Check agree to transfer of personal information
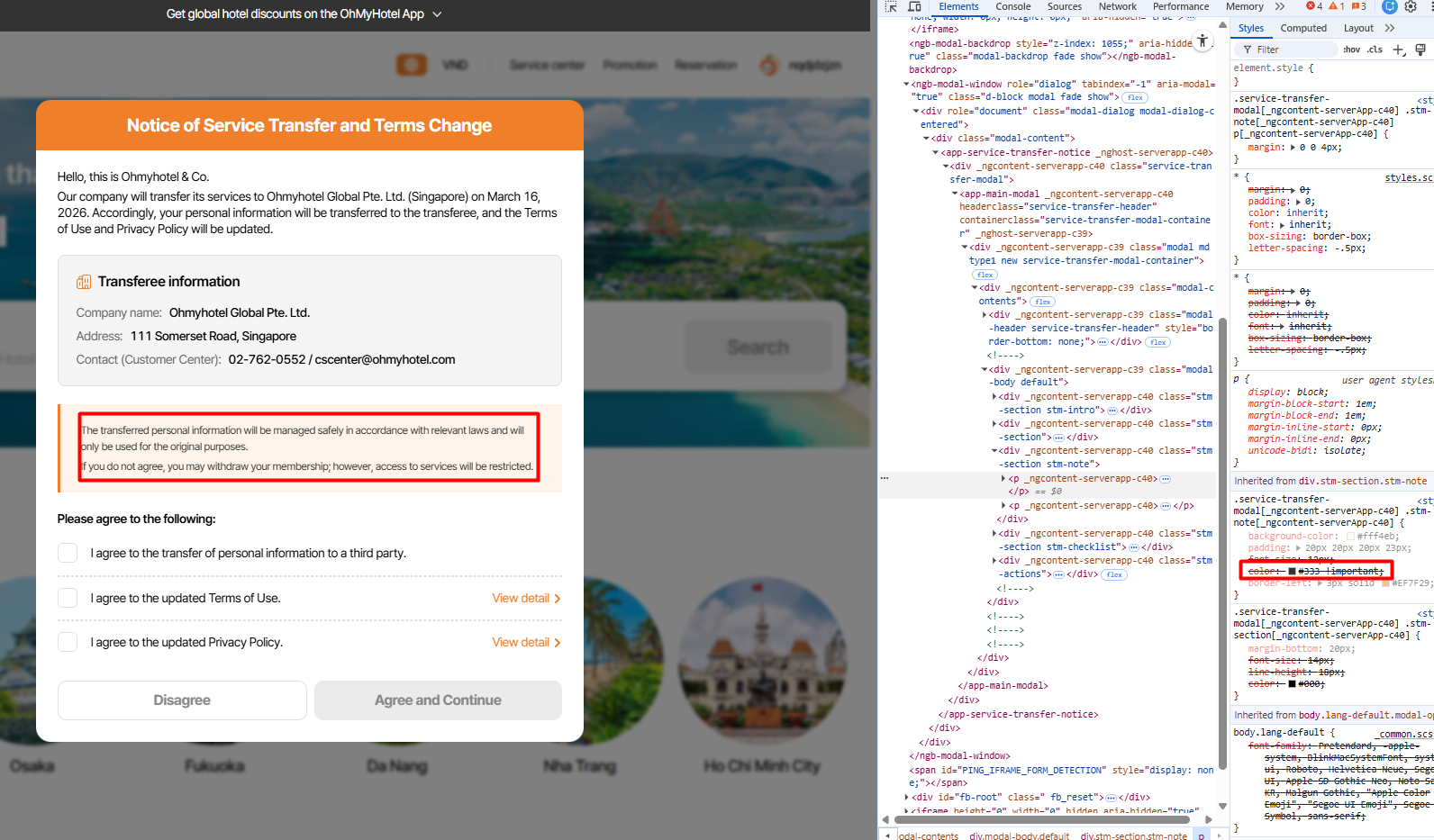 click(68, 553)
